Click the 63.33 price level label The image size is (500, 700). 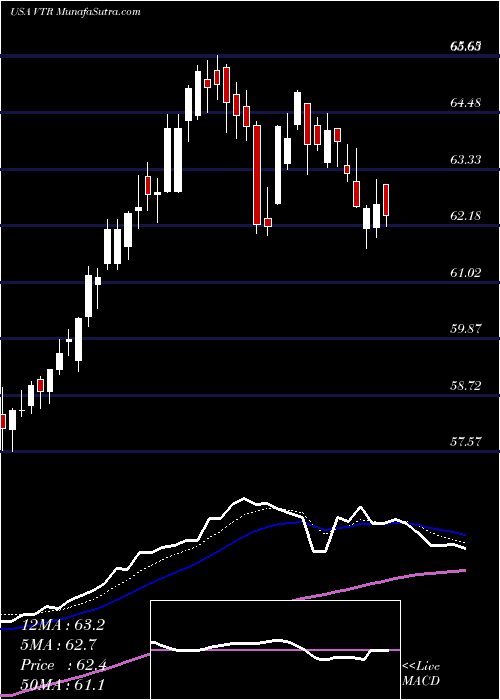coord(466,160)
